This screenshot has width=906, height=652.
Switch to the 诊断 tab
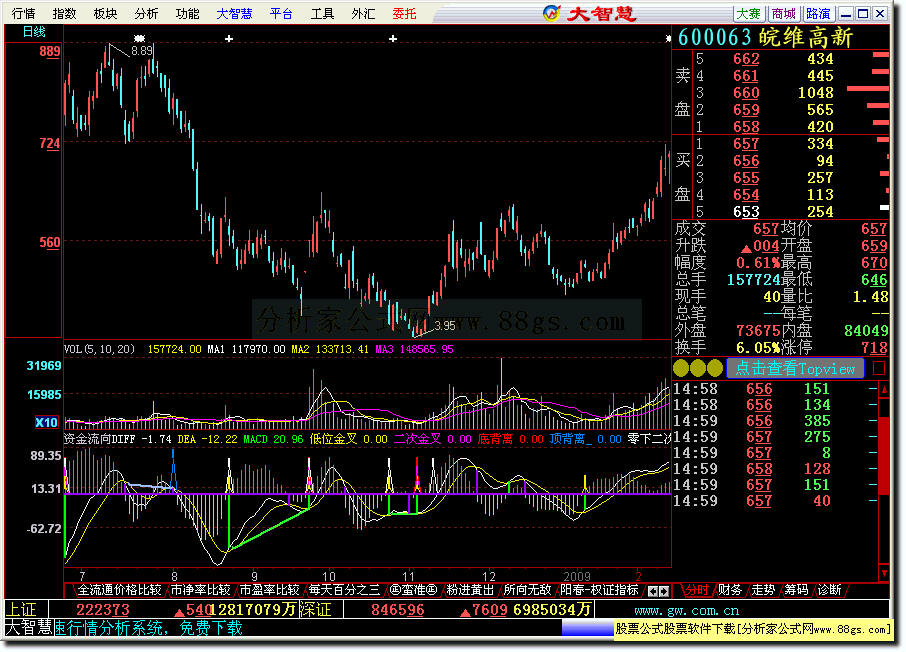click(830, 590)
